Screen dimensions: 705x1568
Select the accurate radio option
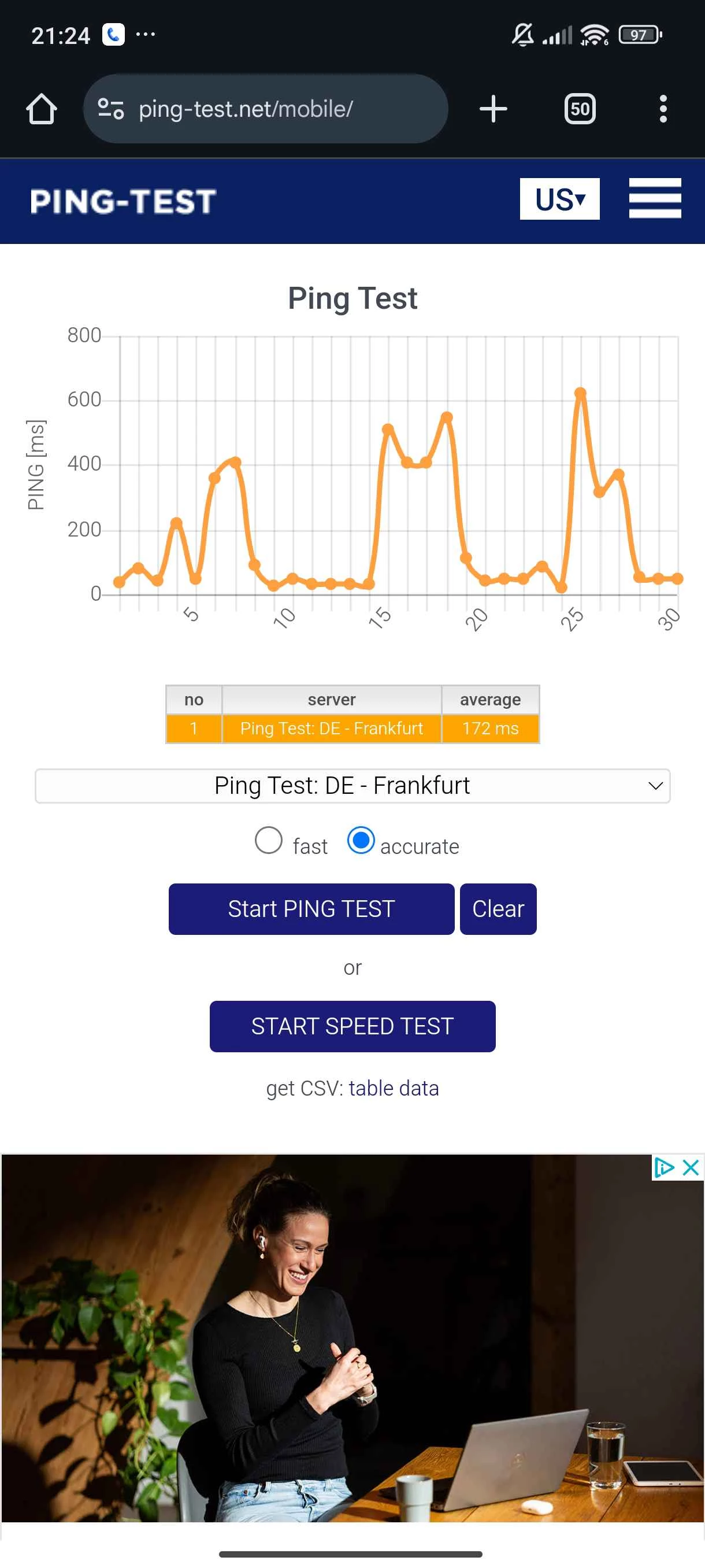(x=361, y=841)
